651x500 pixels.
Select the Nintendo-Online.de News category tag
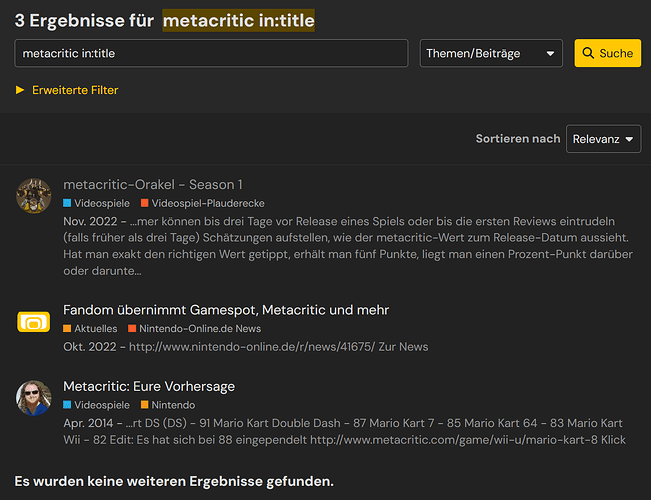pyautogui.click(x=200, y=328)
